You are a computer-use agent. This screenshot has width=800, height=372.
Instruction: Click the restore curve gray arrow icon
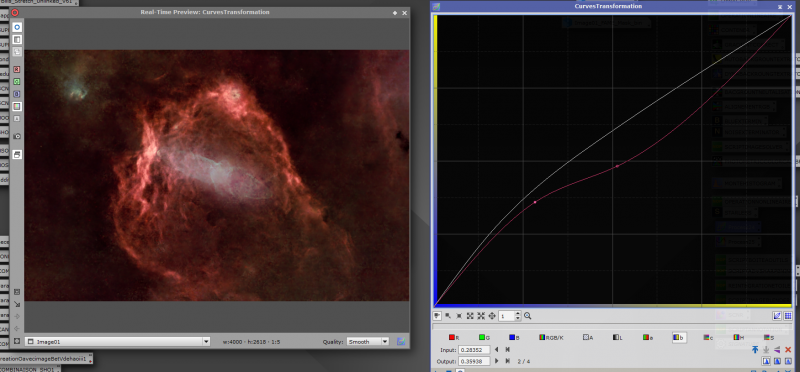[766, 350]
